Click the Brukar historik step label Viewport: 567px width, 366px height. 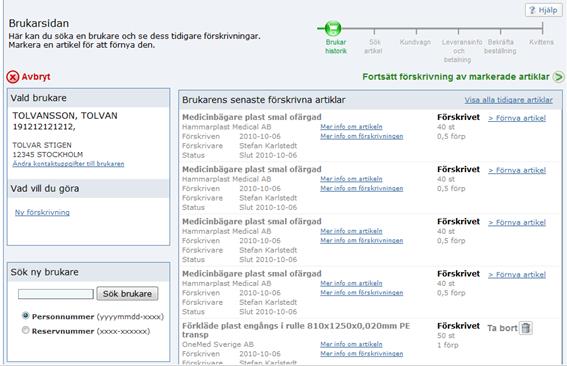point(336,47)
